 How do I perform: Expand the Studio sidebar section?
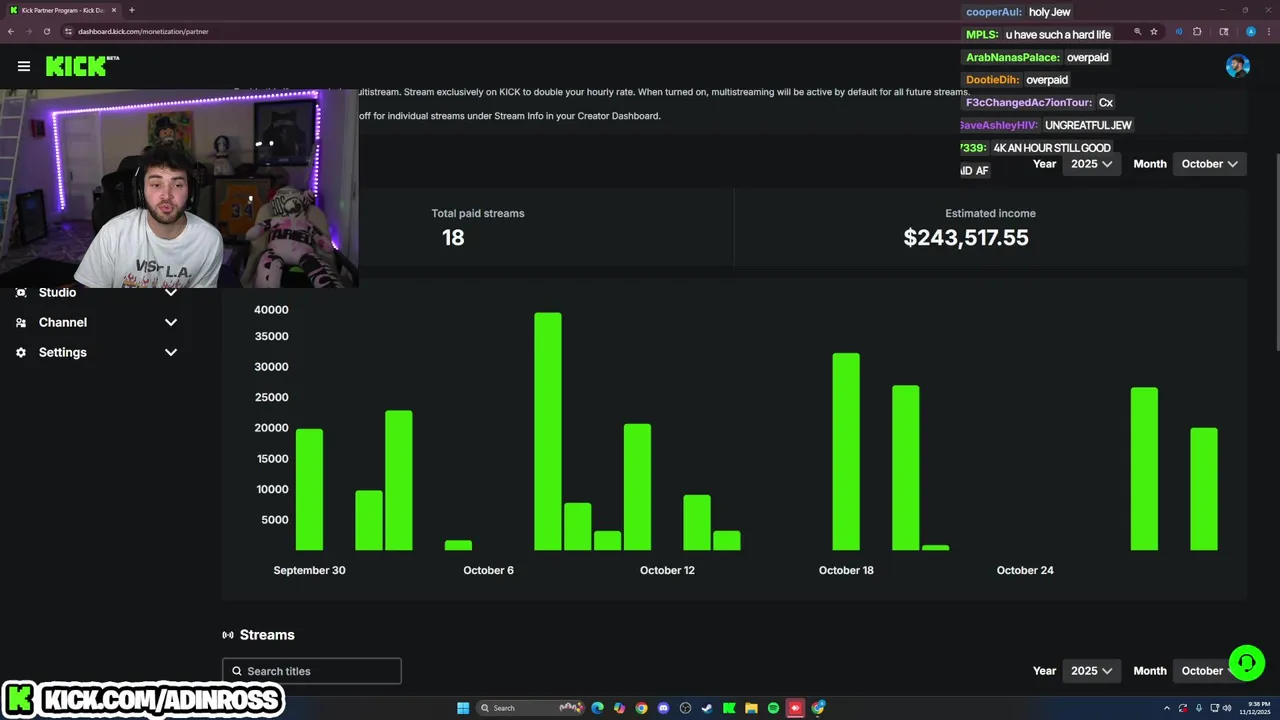[171, 292]
